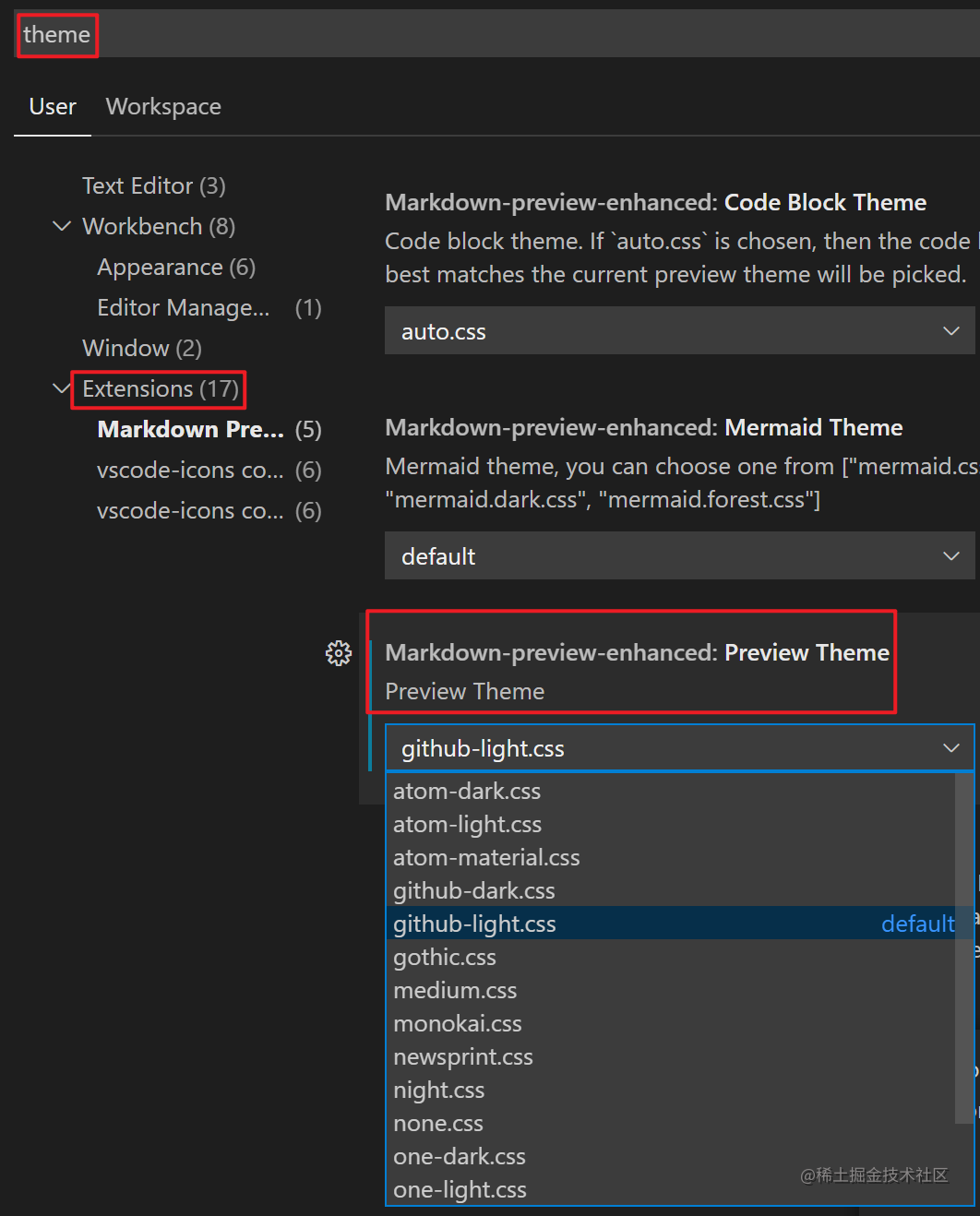Switch to the User settings tab

click(x=53, y=107)
